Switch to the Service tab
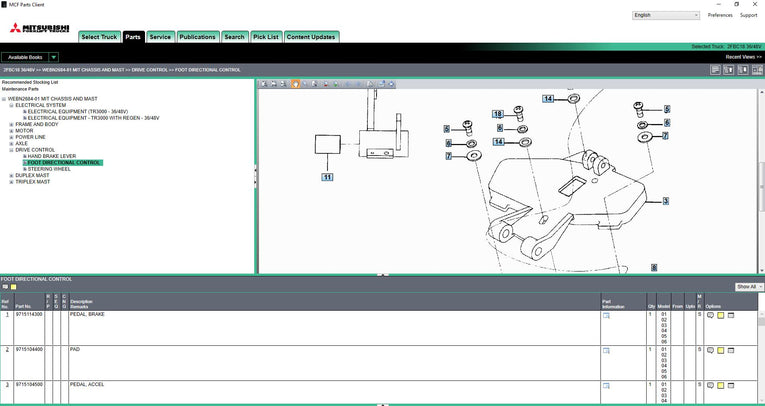 160,37
